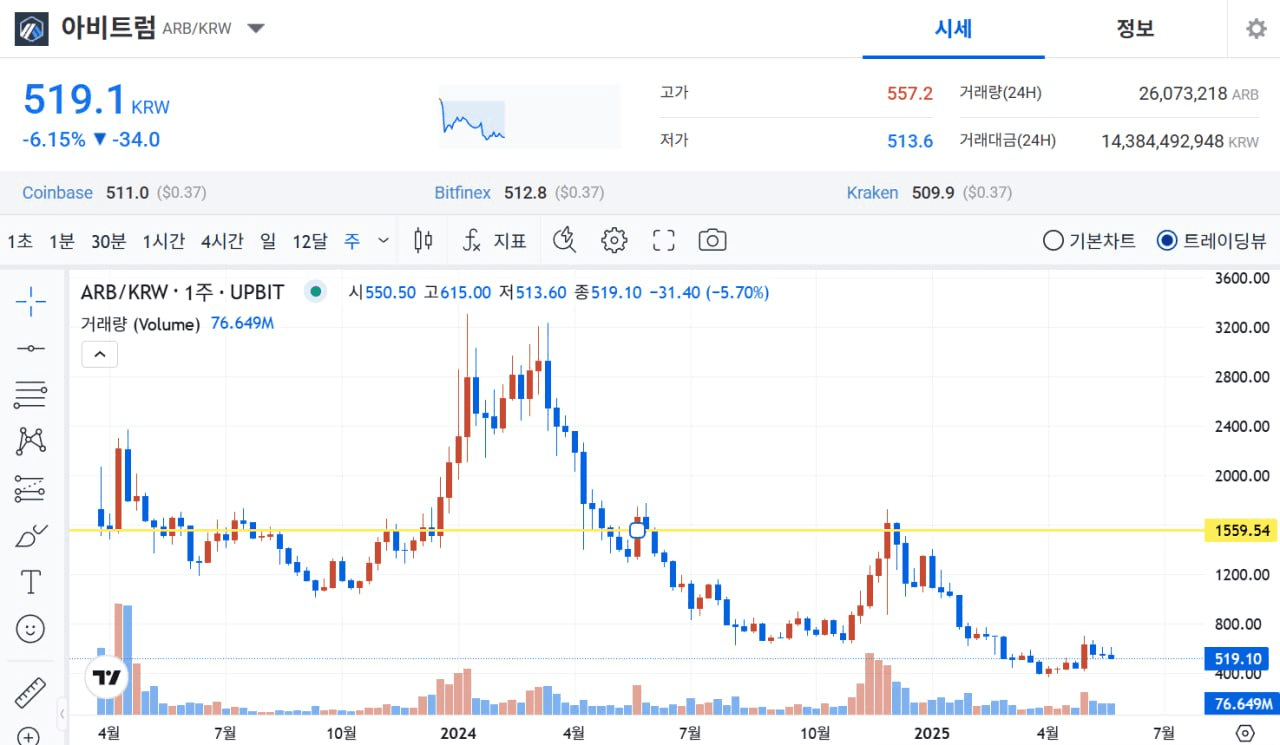Click the 3600.00 price axis label

1241,278
